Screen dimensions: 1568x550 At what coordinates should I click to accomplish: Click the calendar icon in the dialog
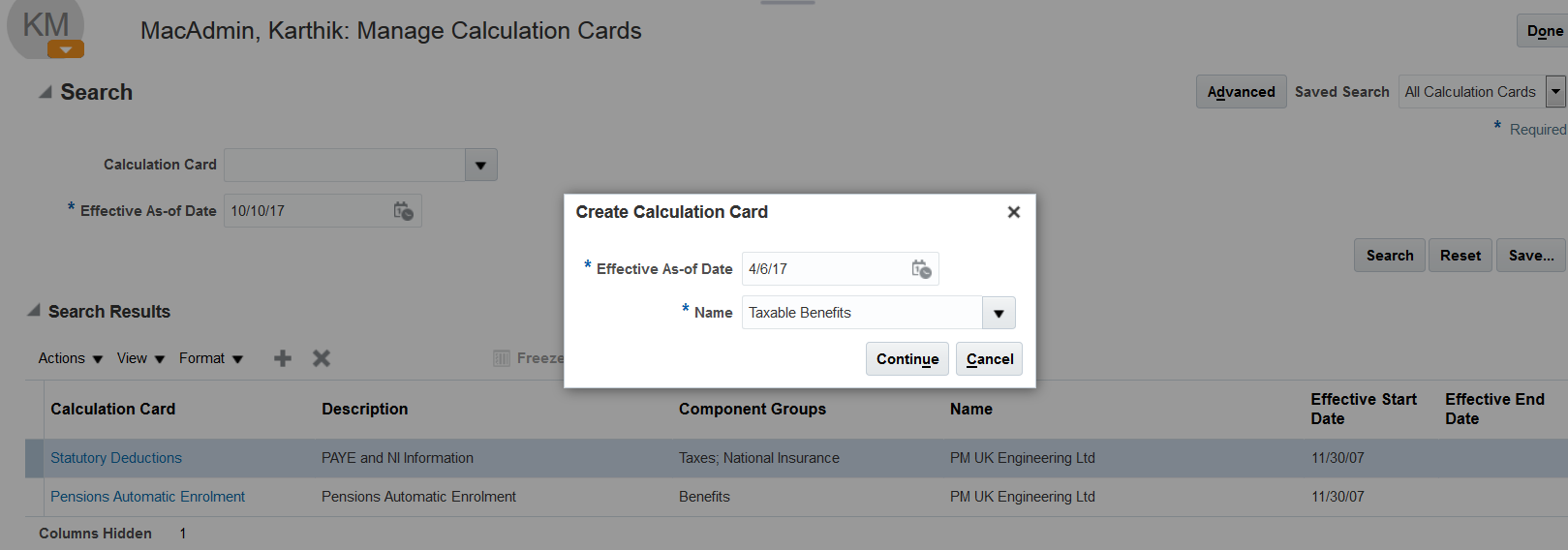pyautogui.click(x=921, y=269)
